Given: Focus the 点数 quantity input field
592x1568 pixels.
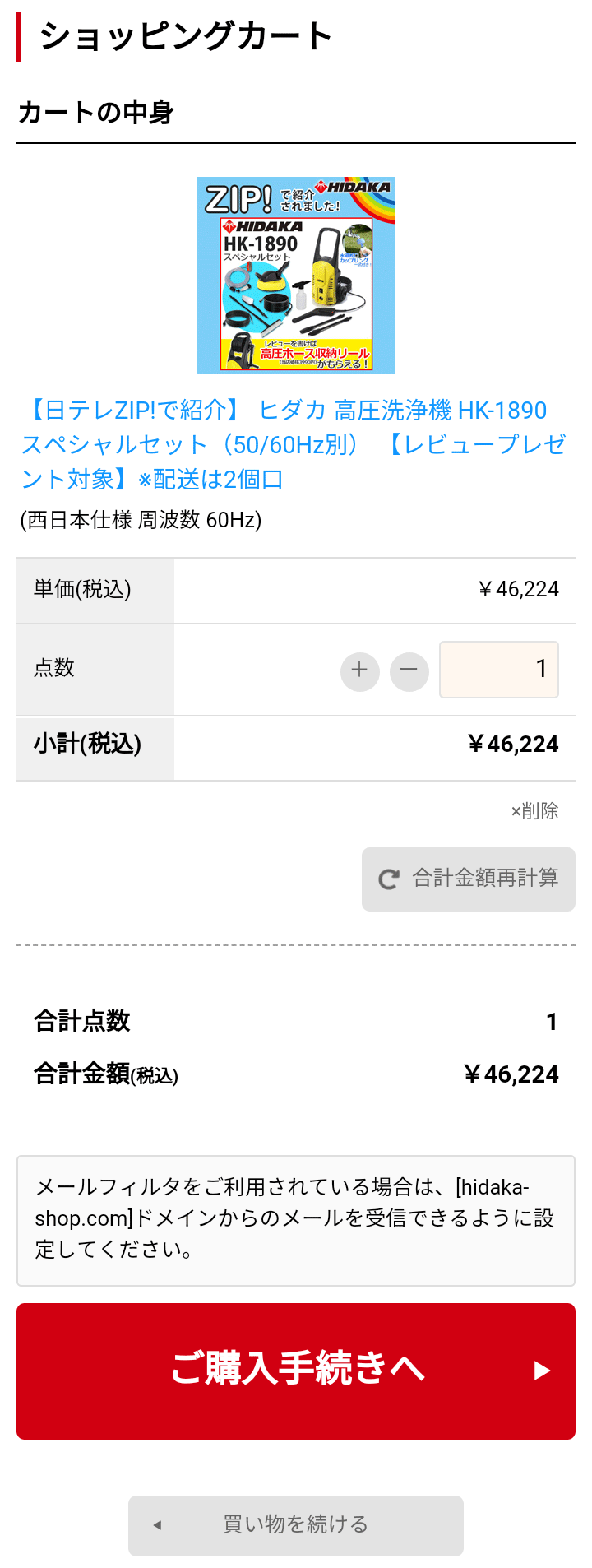Looking at the screenshot, I should click(x=498, y=670).
